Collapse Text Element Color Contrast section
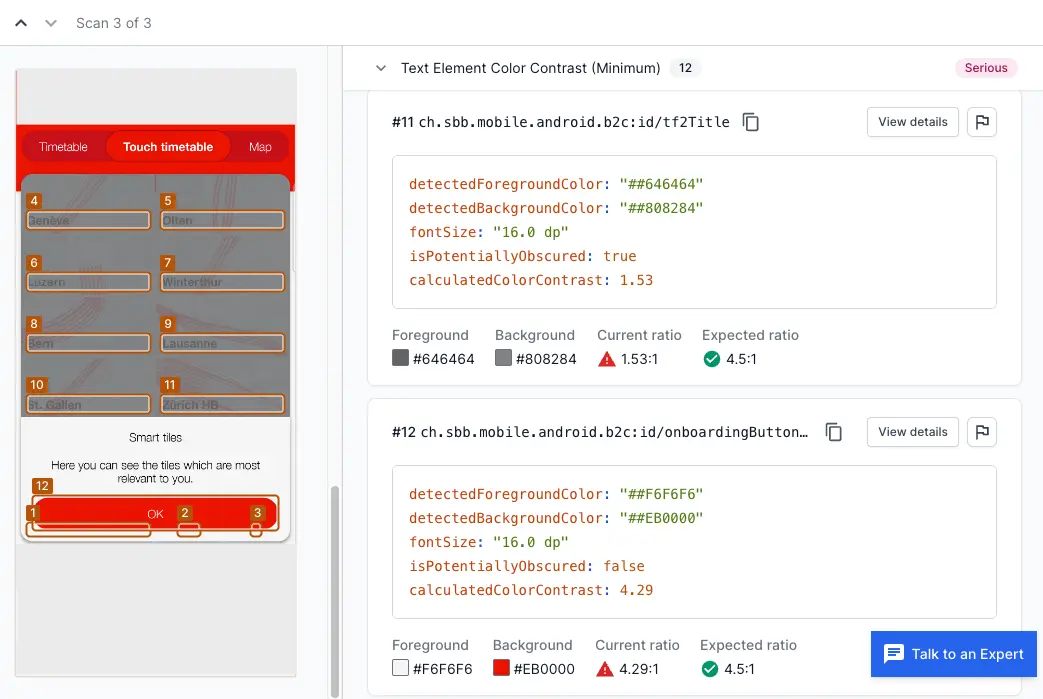 click(x=380, y=68)
